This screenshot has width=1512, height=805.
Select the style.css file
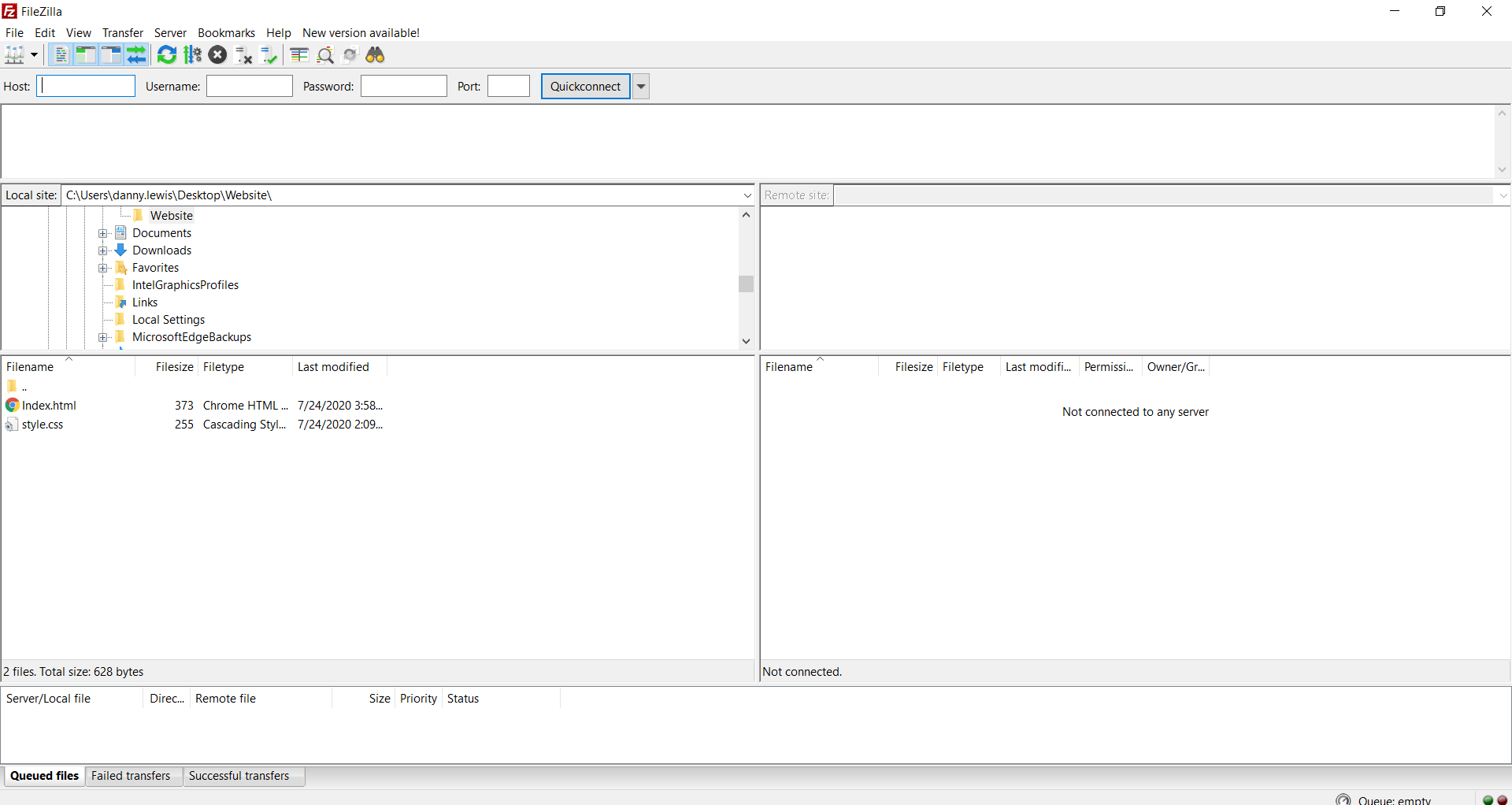click(x=43, y=425)
